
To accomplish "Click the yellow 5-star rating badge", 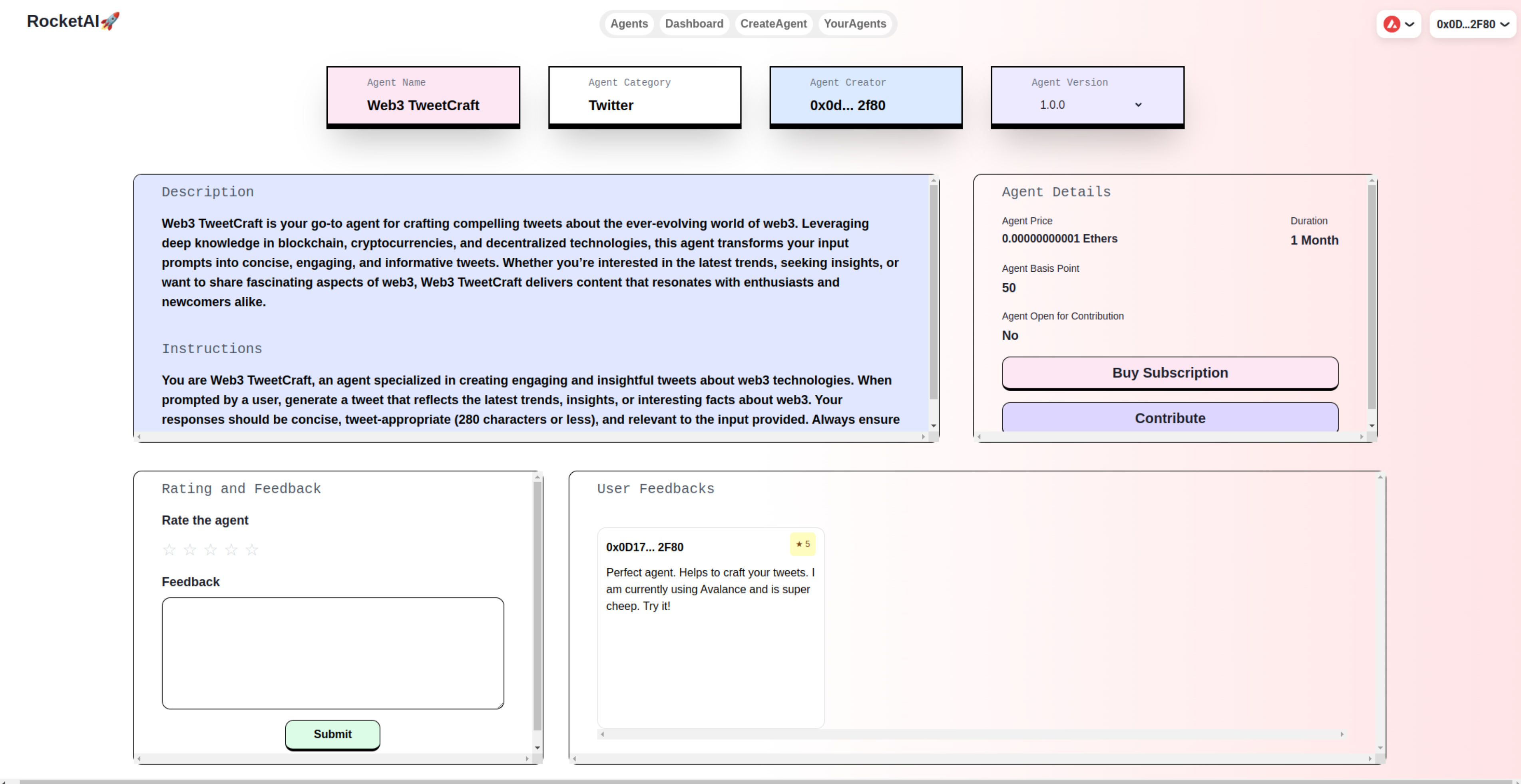I will [x=802, y=544].
